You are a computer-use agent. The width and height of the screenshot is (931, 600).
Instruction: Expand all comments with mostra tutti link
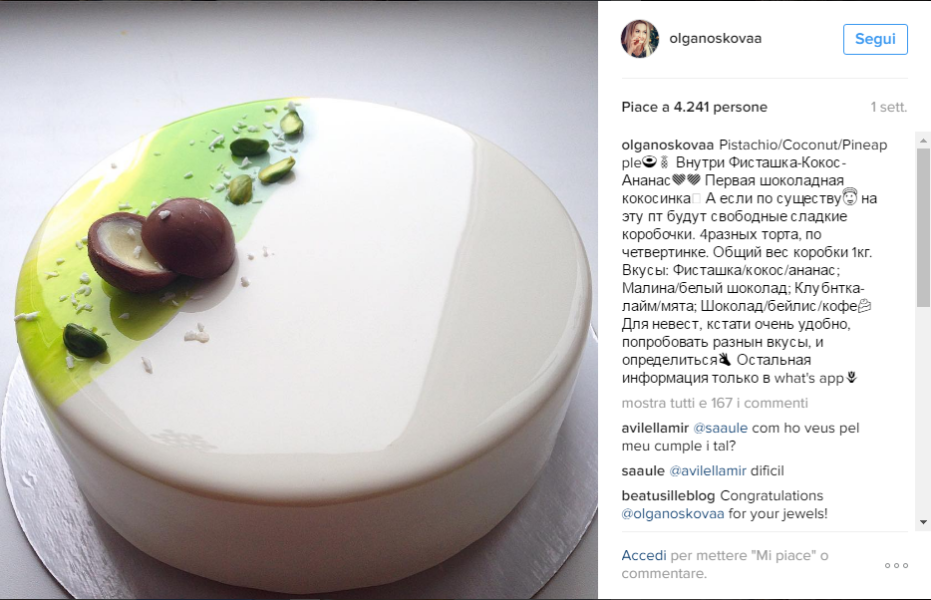click(714, 403)
